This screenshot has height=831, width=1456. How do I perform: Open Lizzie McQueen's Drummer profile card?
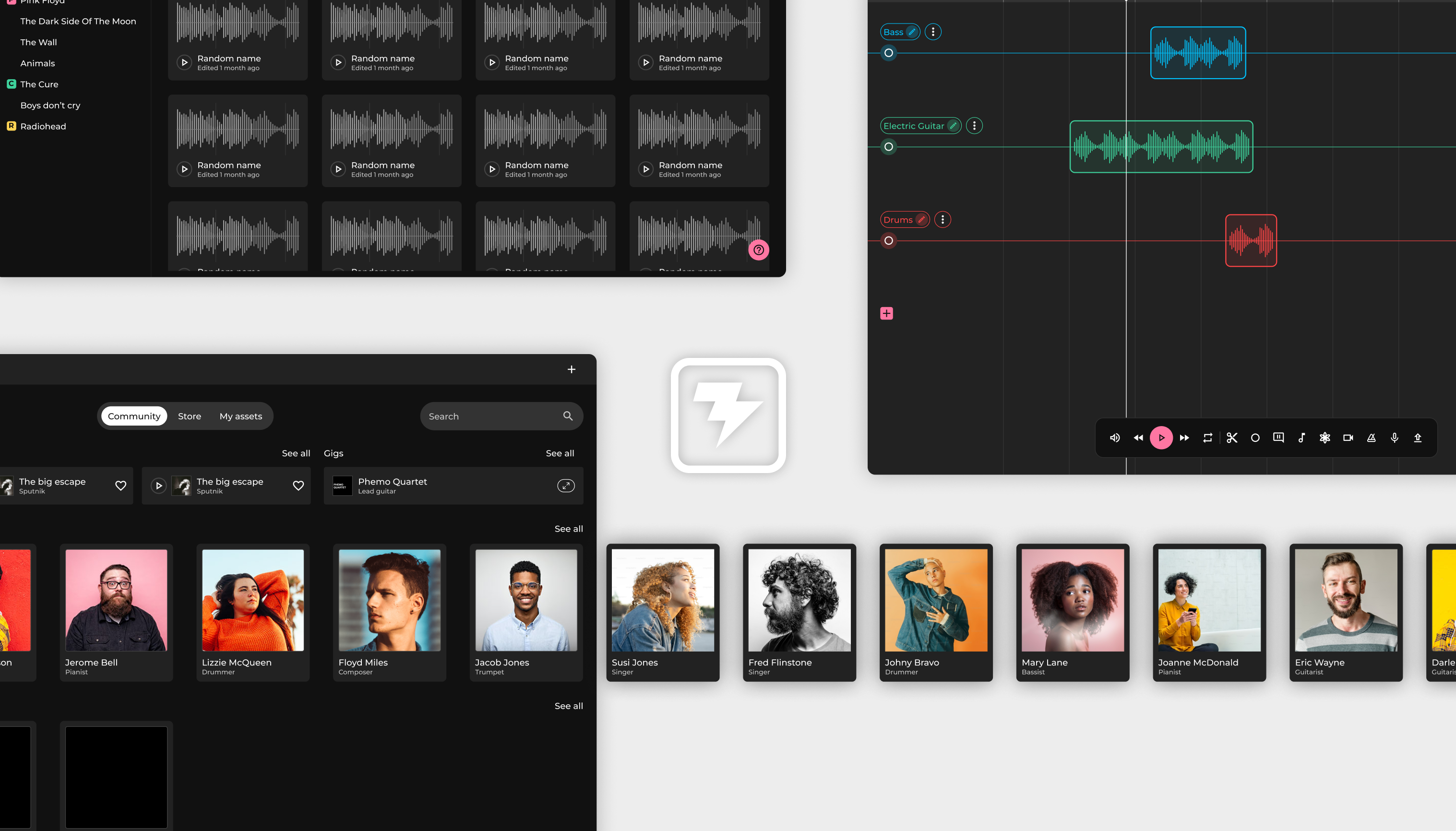coord(253,612)
